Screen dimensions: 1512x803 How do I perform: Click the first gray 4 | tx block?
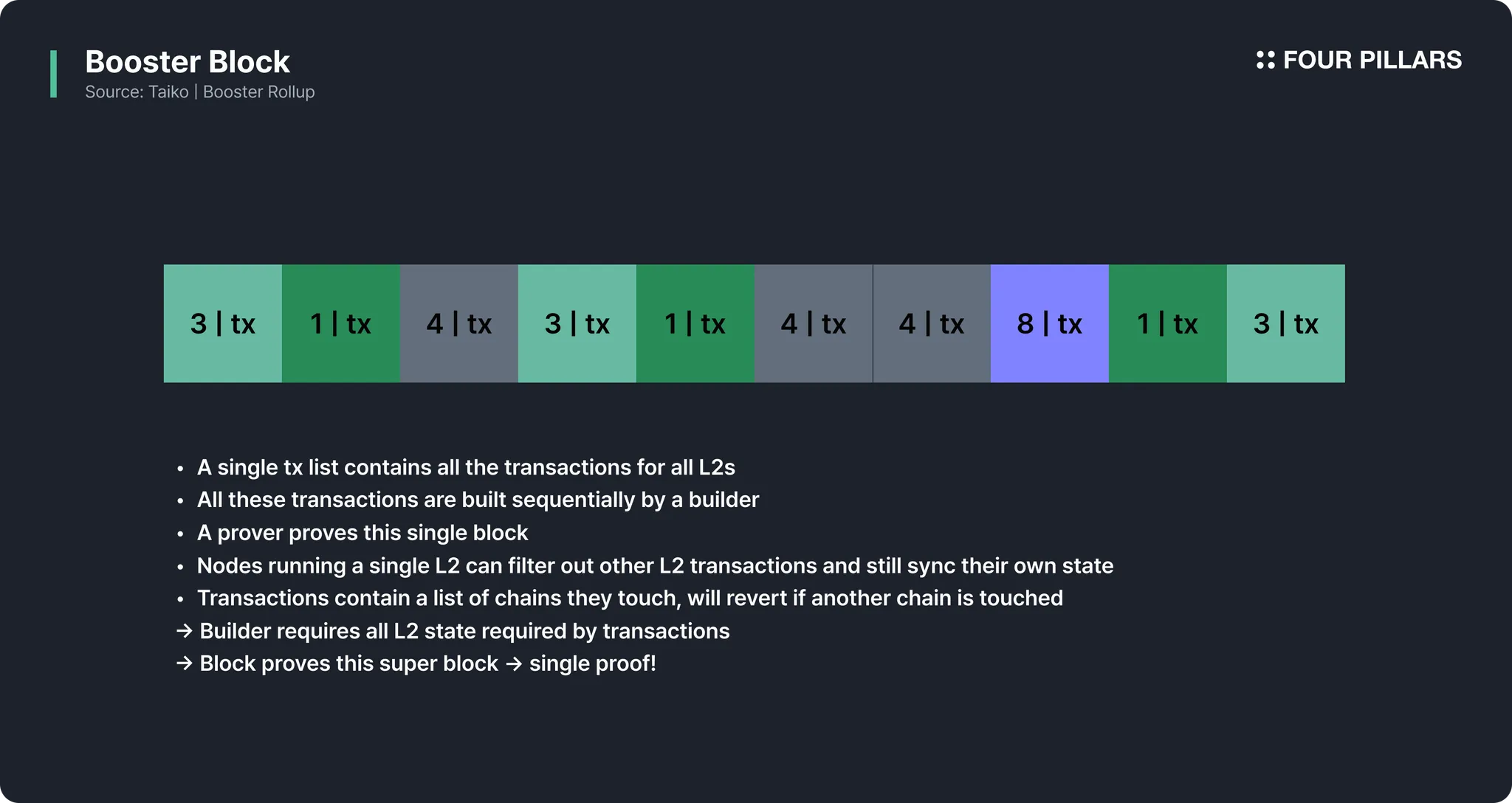459,323
